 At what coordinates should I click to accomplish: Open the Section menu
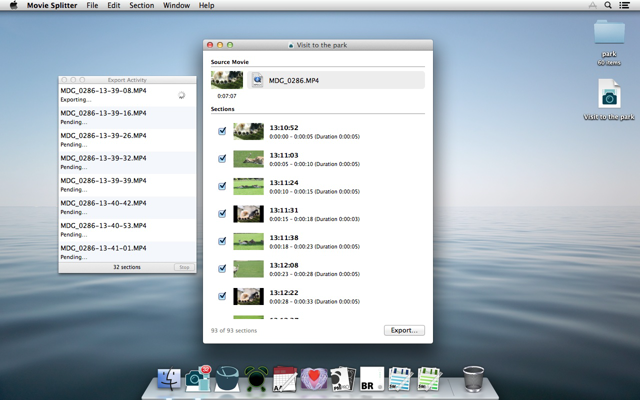point(142,5)
